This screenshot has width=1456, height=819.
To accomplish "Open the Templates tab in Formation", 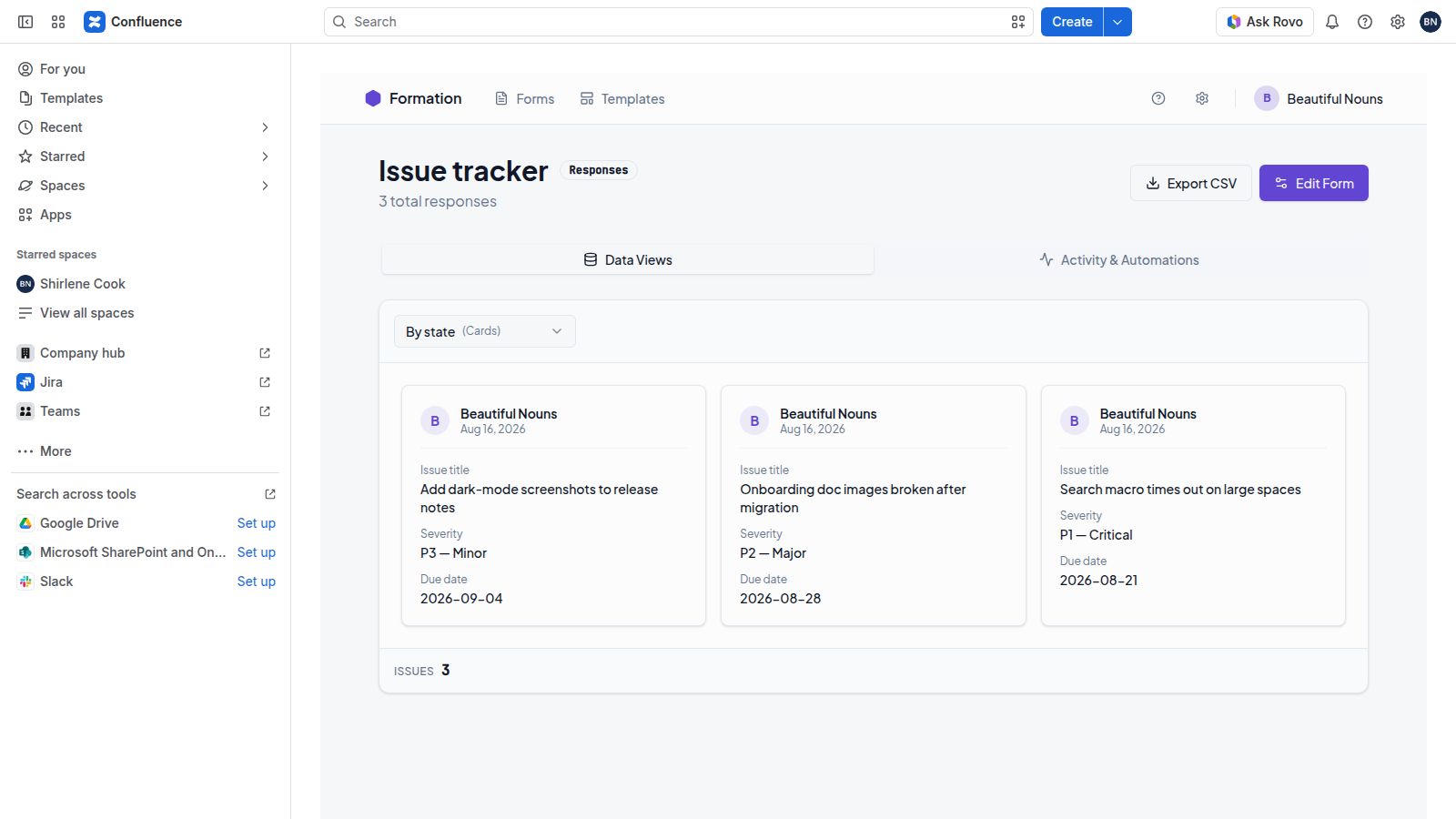I will [x=622, y=99].
